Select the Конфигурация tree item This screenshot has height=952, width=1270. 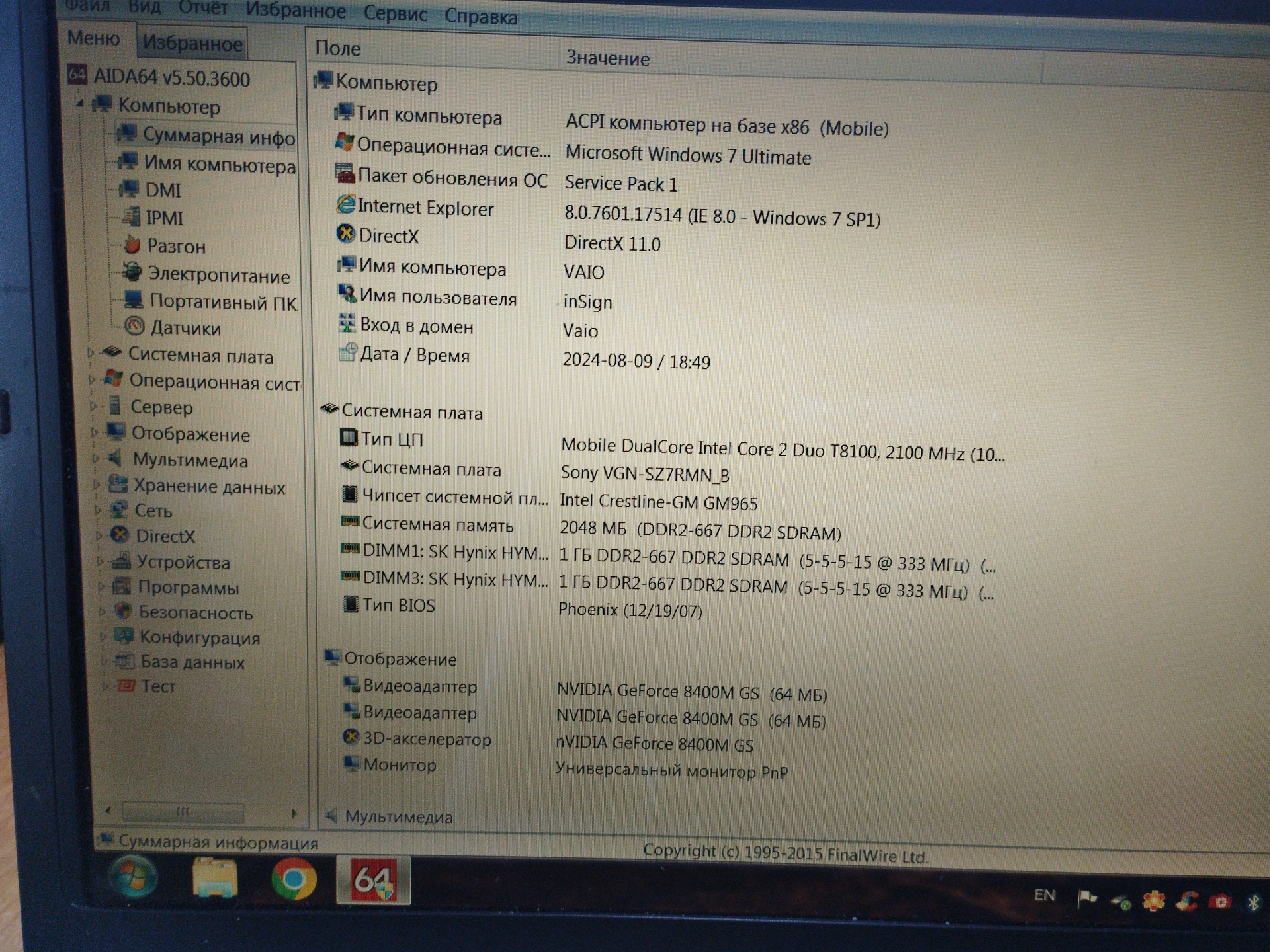tap(187, 637)
